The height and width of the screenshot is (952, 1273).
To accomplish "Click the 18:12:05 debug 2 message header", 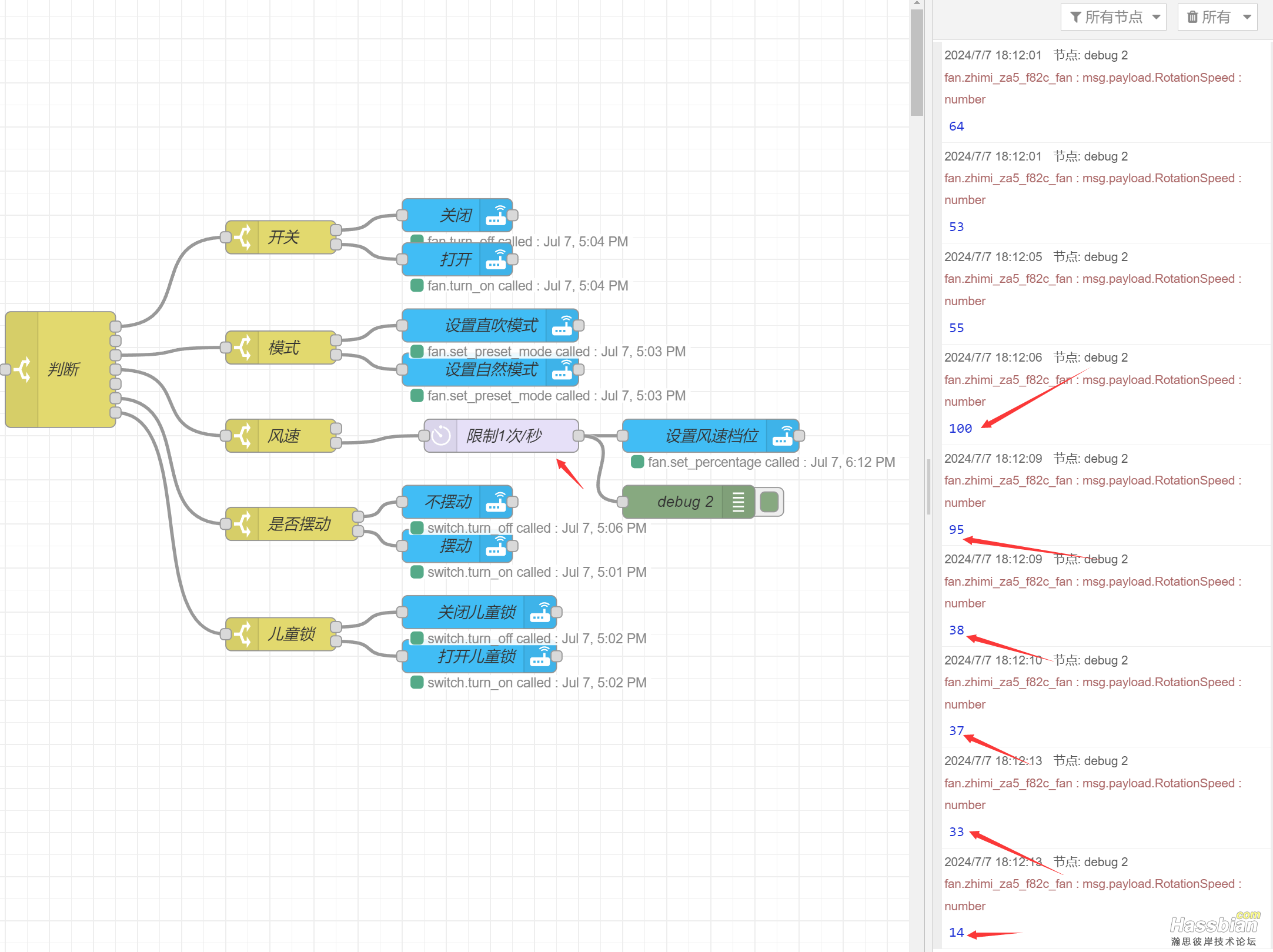I will click(1036, 257).
